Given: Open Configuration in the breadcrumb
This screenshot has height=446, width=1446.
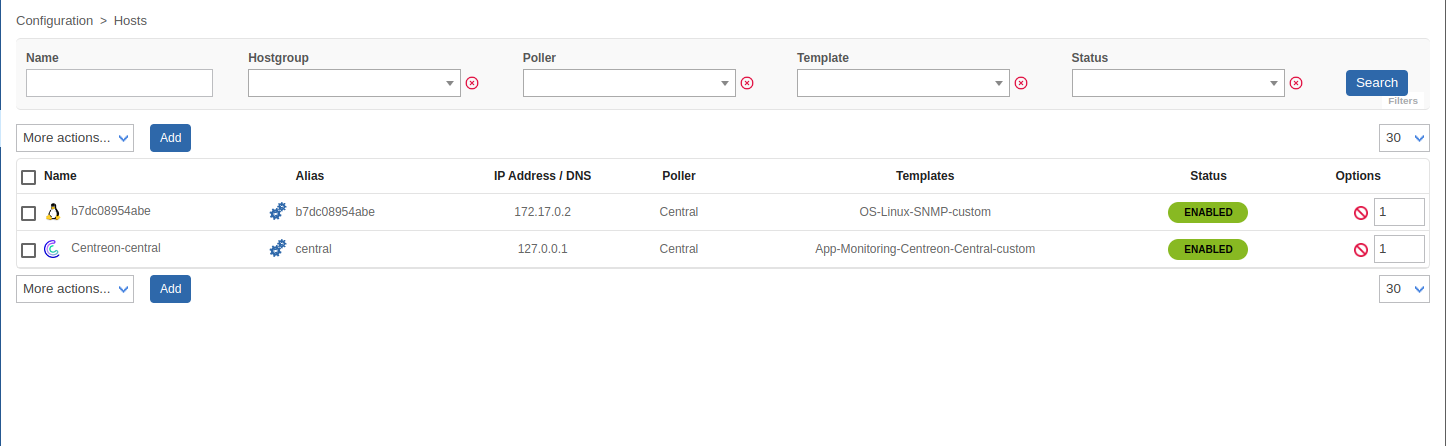Looking at the screenshot, I should click(55, 20).
